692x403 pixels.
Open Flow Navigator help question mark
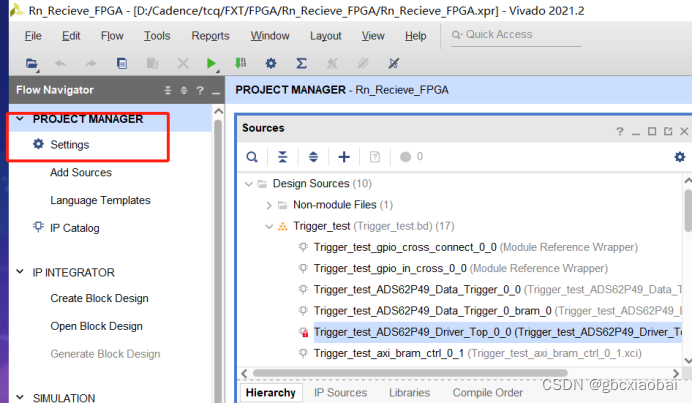click(x=200, y=90)
